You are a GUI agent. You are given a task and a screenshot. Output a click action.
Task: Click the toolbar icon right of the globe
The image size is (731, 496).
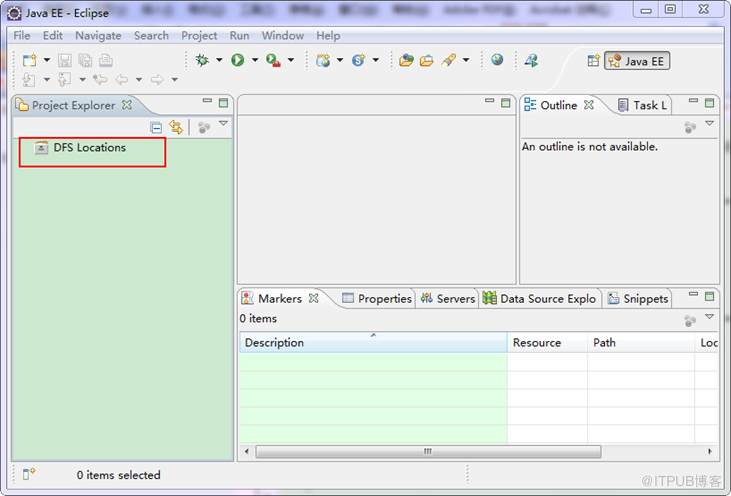531,60
